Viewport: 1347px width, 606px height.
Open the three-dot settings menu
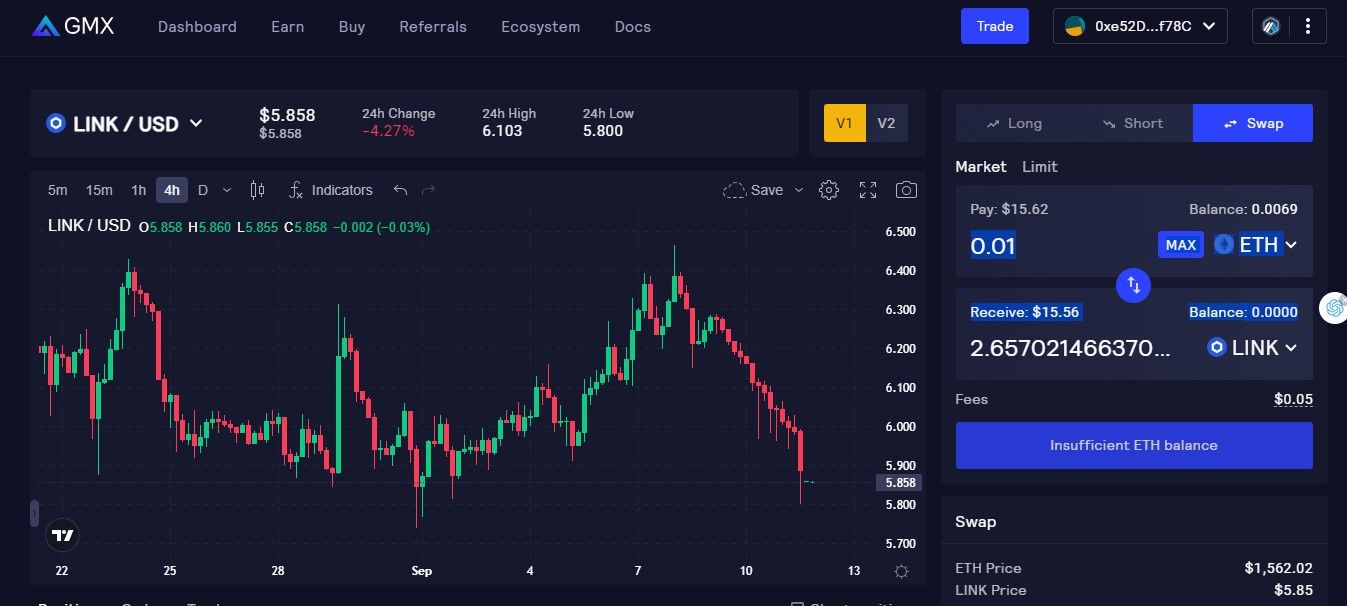[x=1307, y=27]
